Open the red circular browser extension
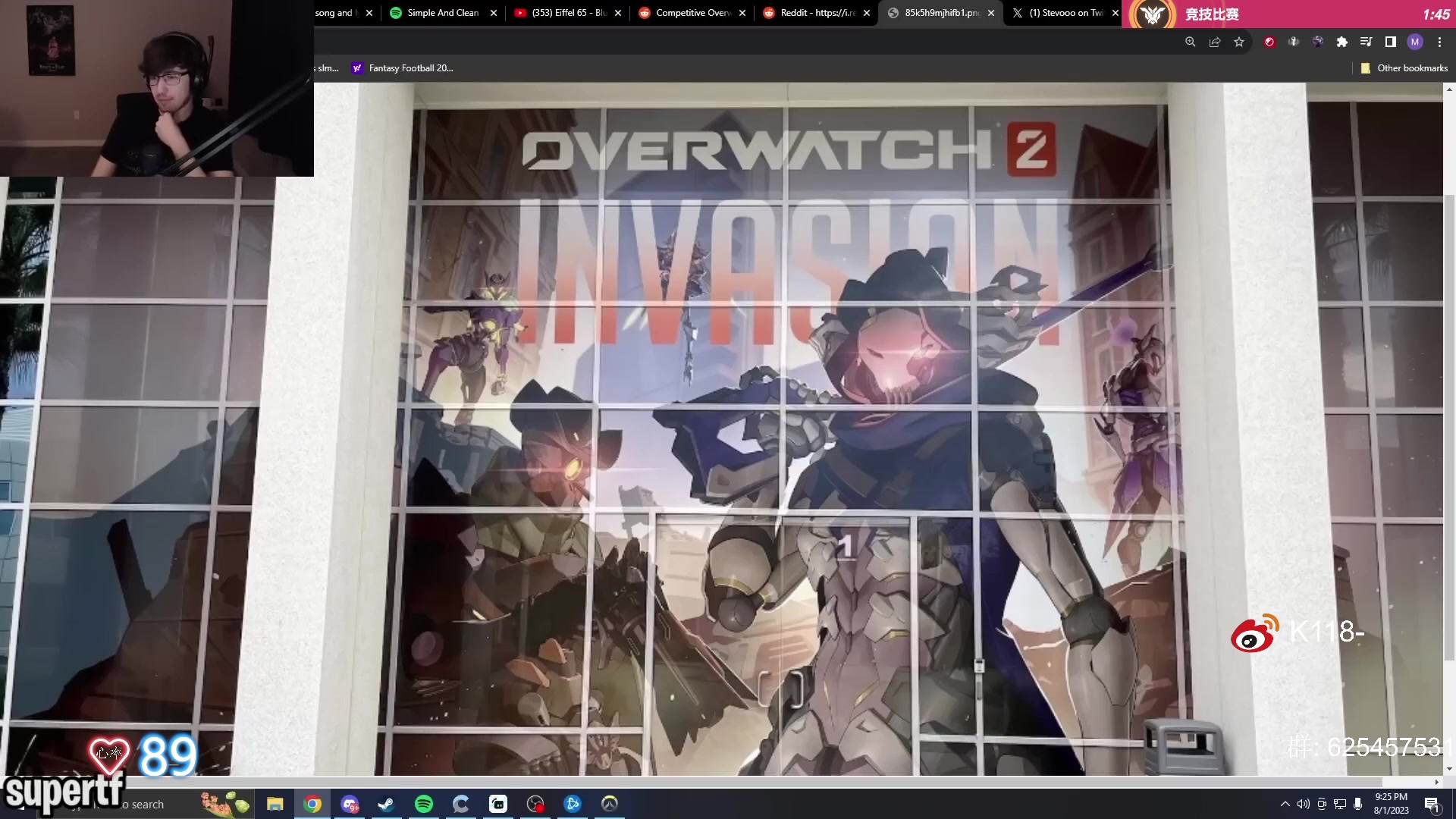 [1269, 42]
